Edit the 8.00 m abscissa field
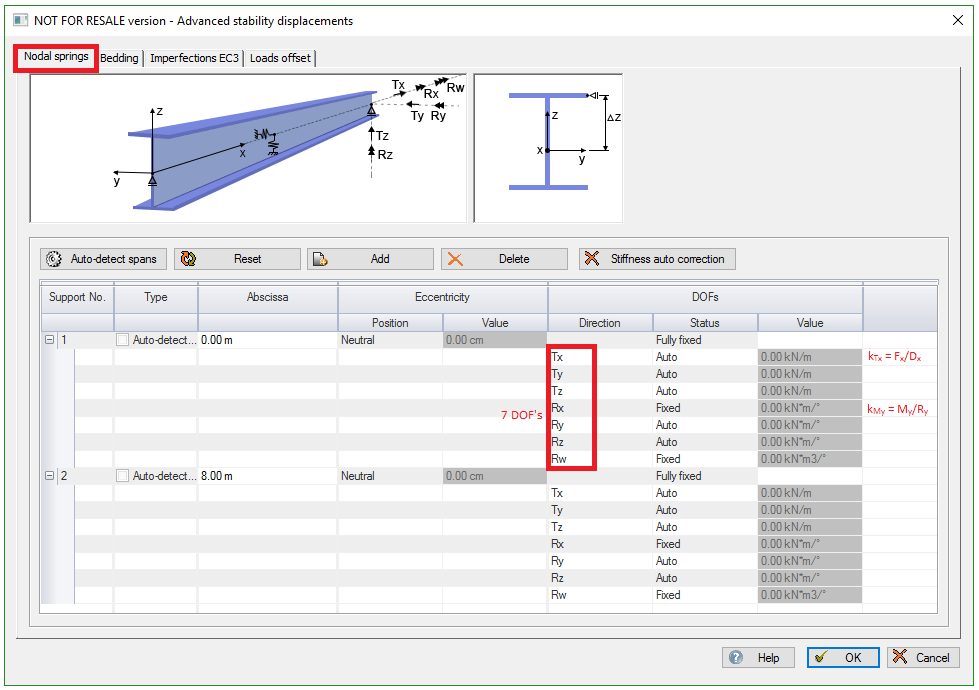The width and height of the screenshot is (979, 690). click(266, 476)
